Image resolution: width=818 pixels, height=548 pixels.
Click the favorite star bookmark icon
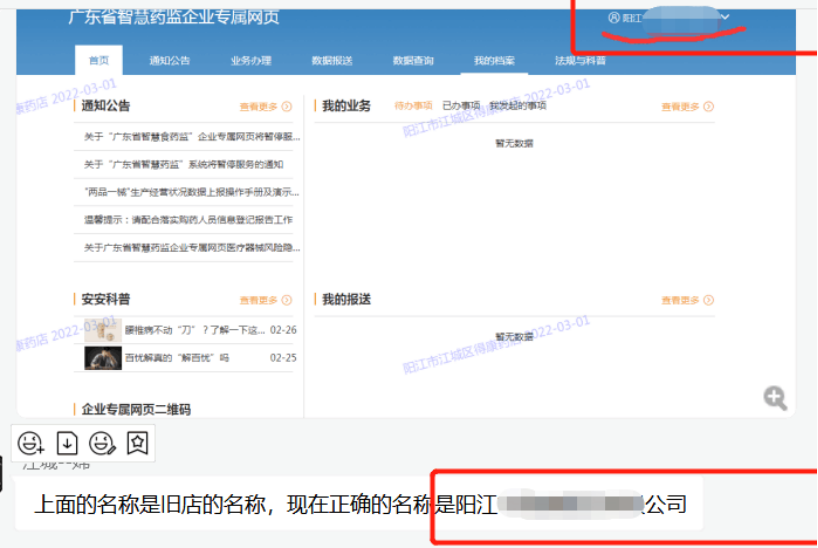[x=137, y=443]
